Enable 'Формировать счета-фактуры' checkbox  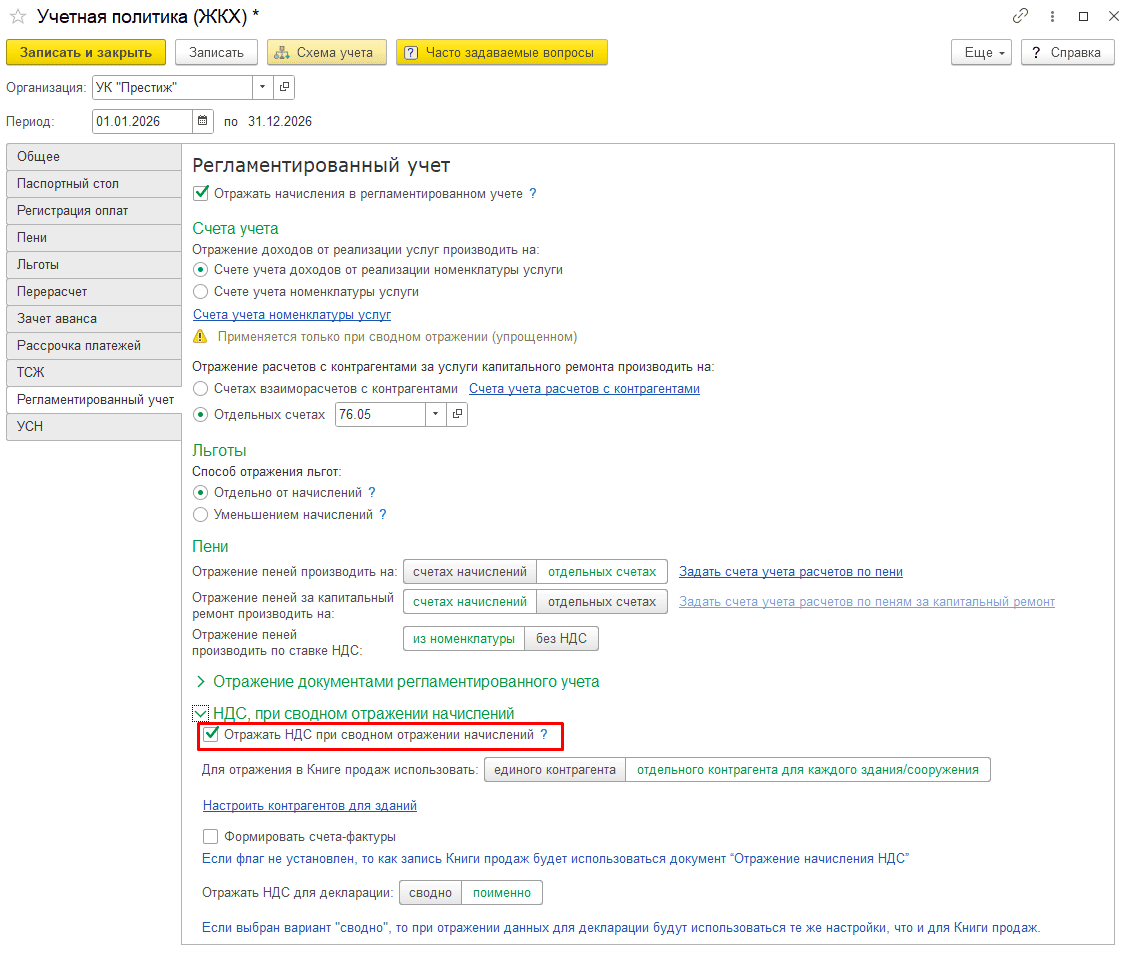(x=210, y=837)
